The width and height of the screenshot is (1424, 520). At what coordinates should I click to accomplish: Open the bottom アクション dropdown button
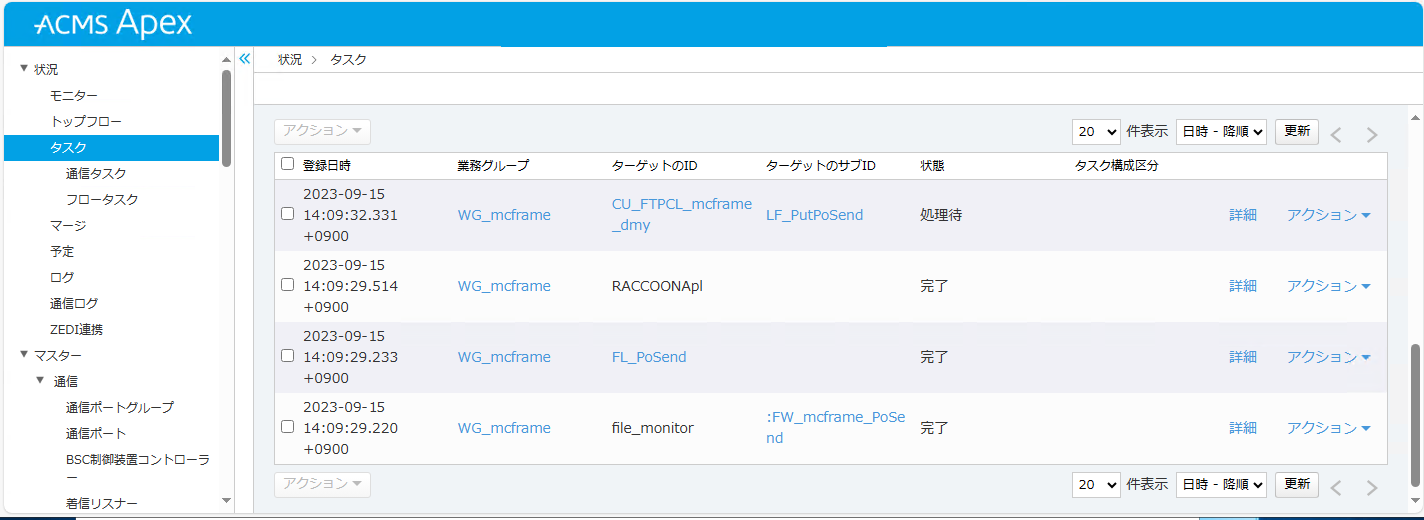(x=322, y=484)
